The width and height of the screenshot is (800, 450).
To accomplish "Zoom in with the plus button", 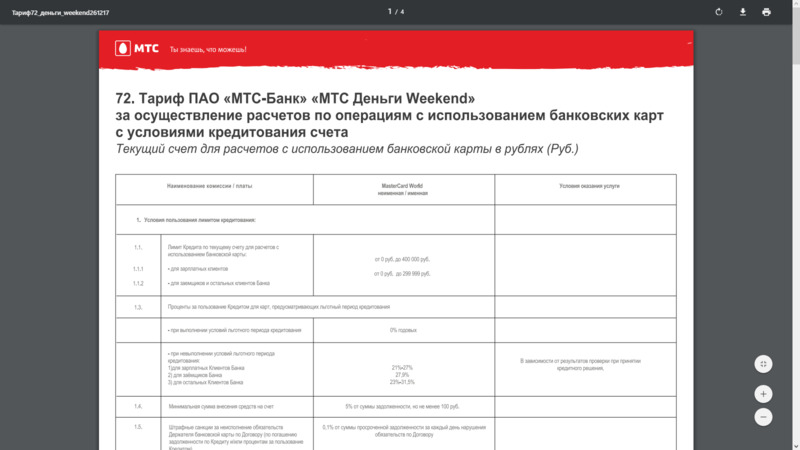I will (763, 394).
